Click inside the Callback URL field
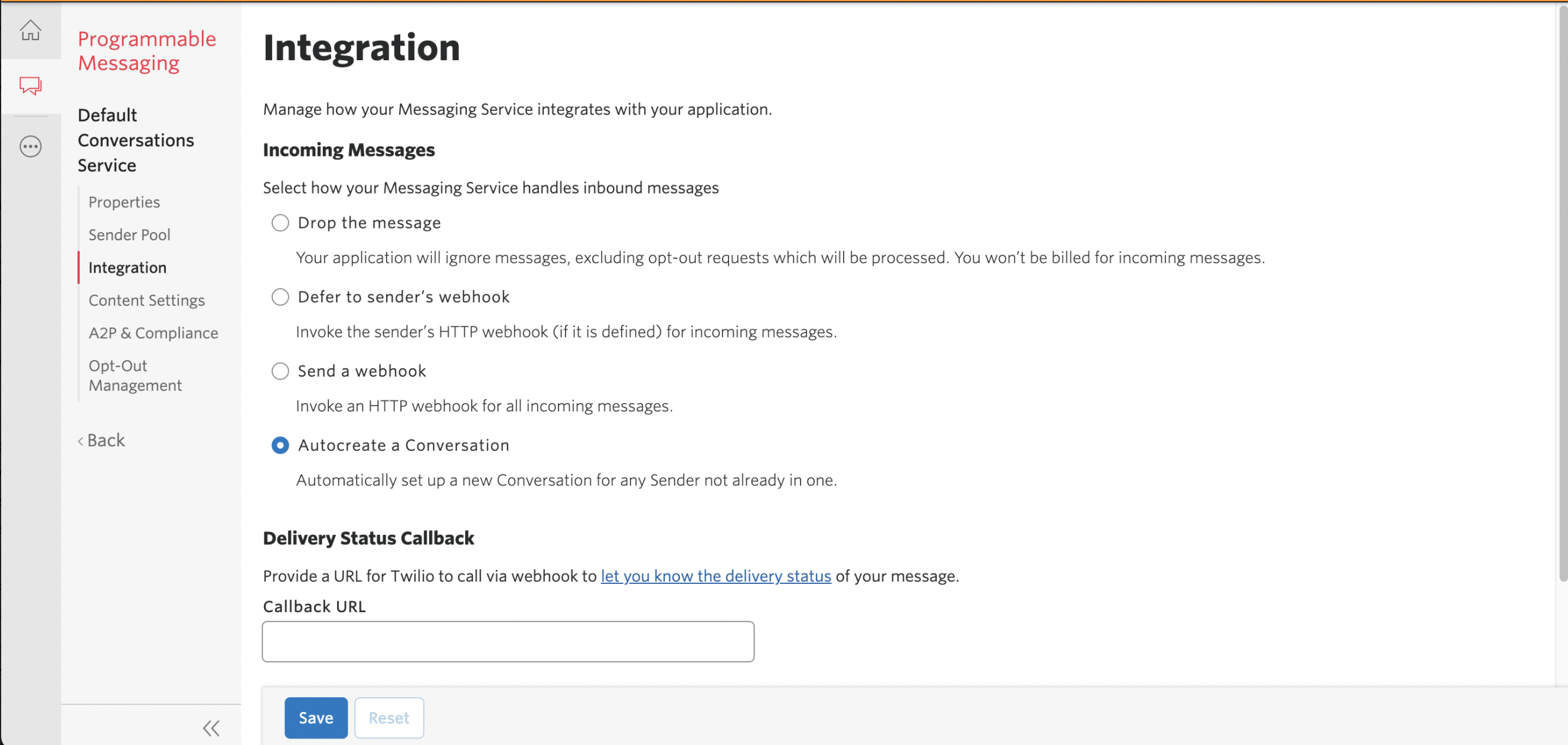 coord(508,641)
